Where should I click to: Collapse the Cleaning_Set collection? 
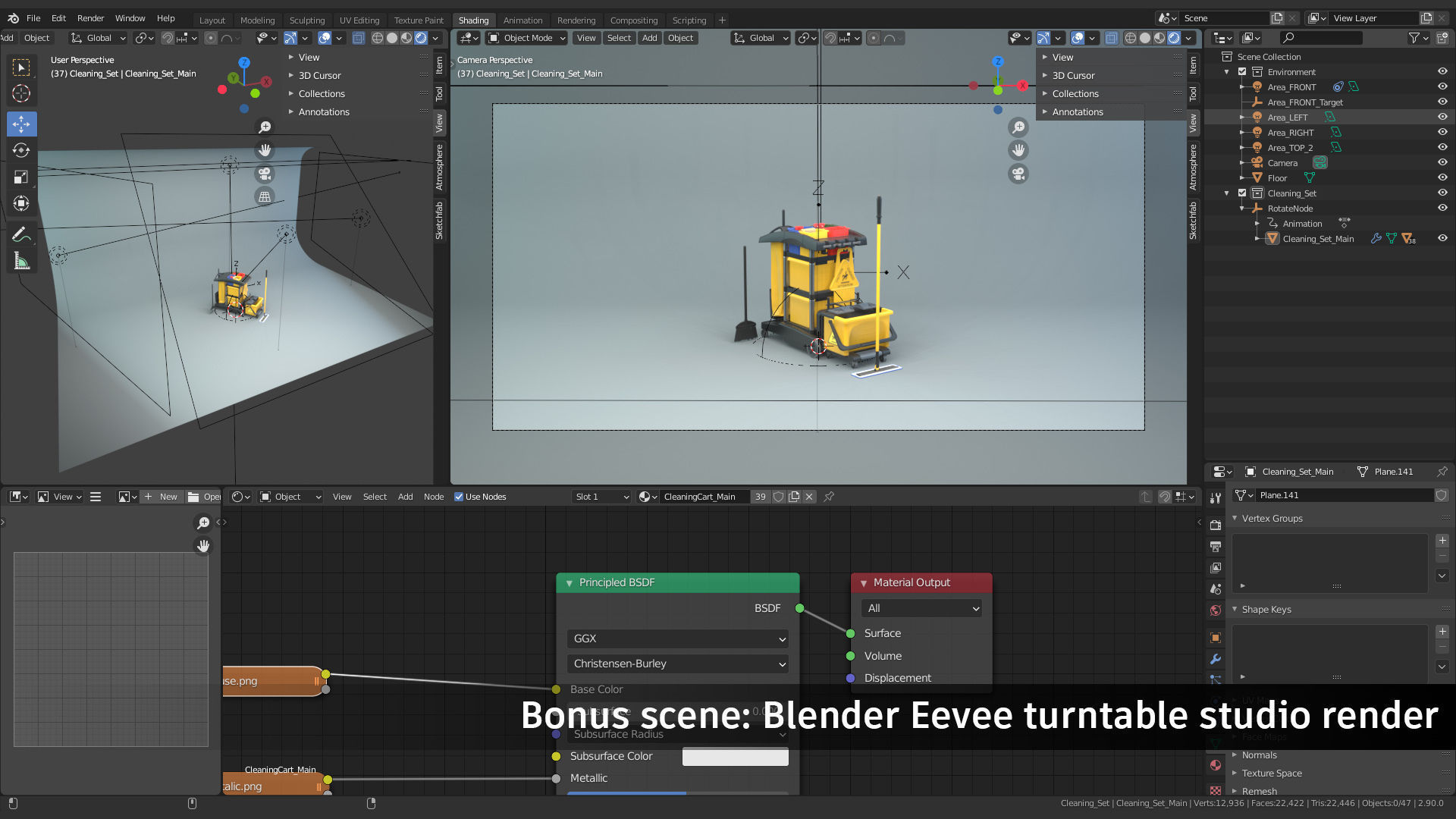tap(1227, 193)
